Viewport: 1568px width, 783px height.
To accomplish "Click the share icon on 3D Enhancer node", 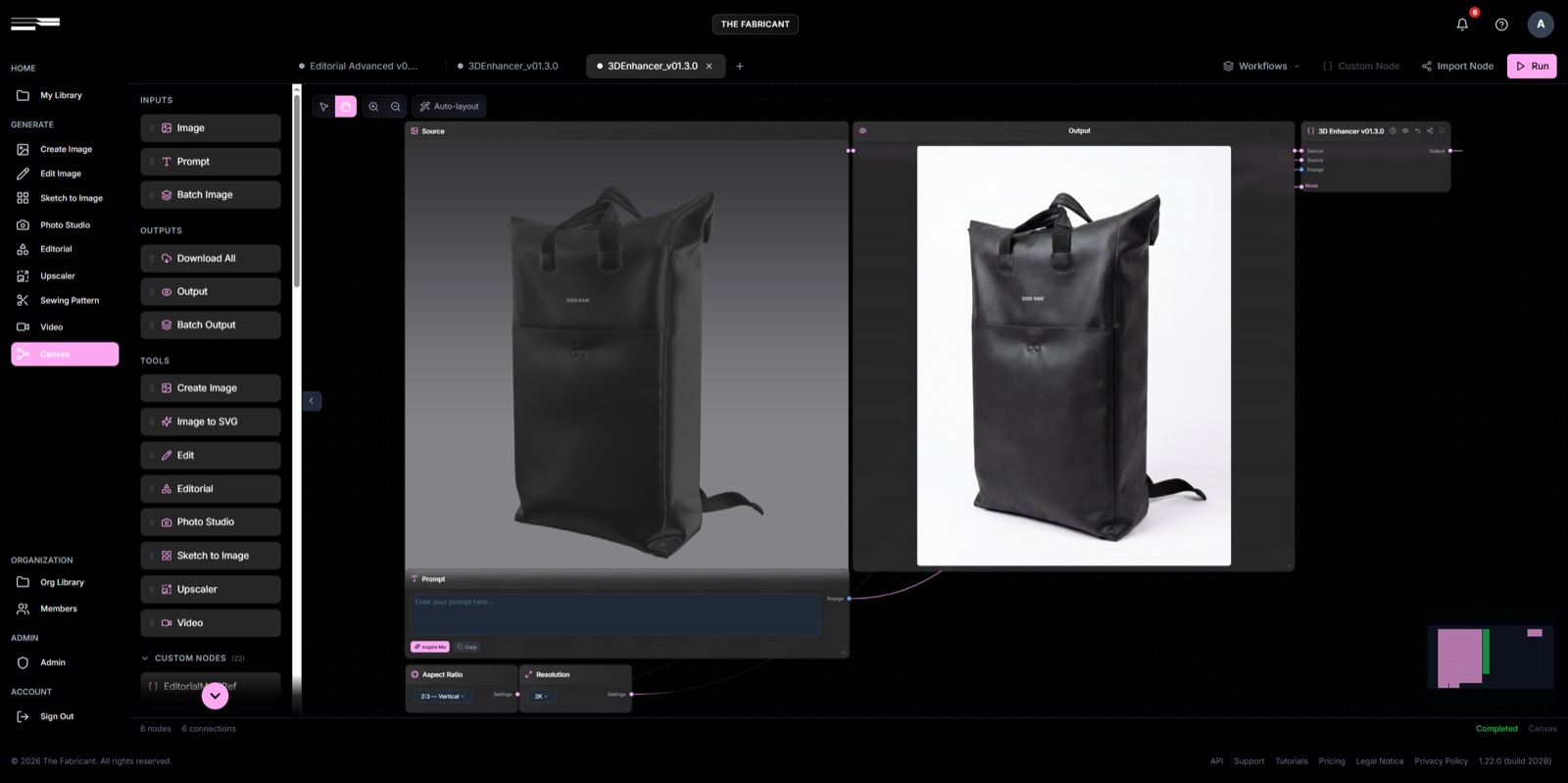I will 1430,130.
